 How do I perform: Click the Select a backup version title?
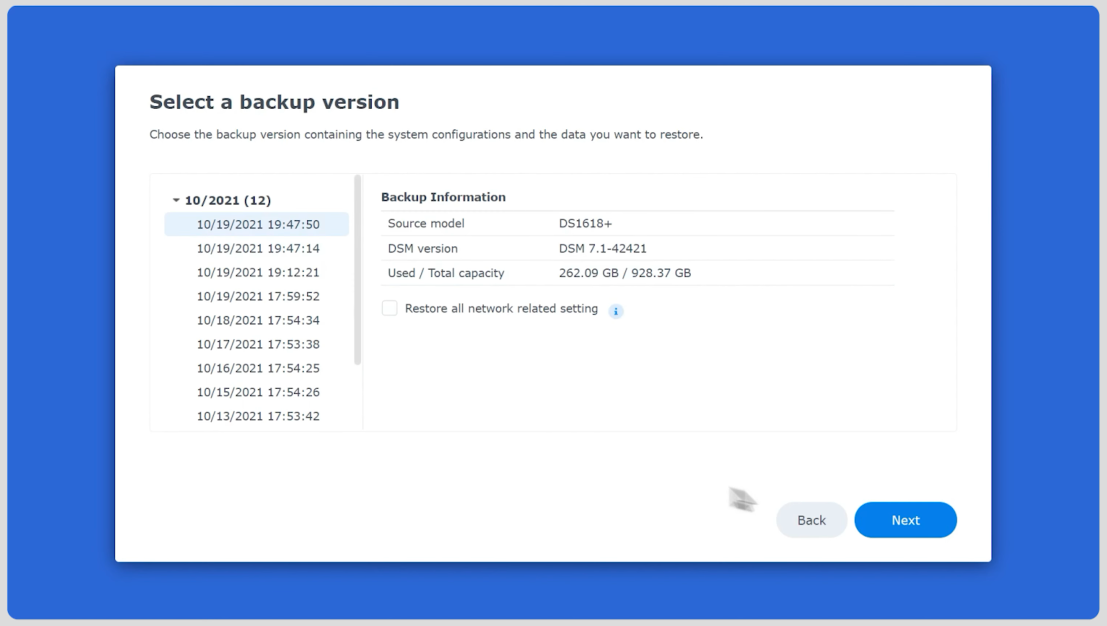[274, 102]
